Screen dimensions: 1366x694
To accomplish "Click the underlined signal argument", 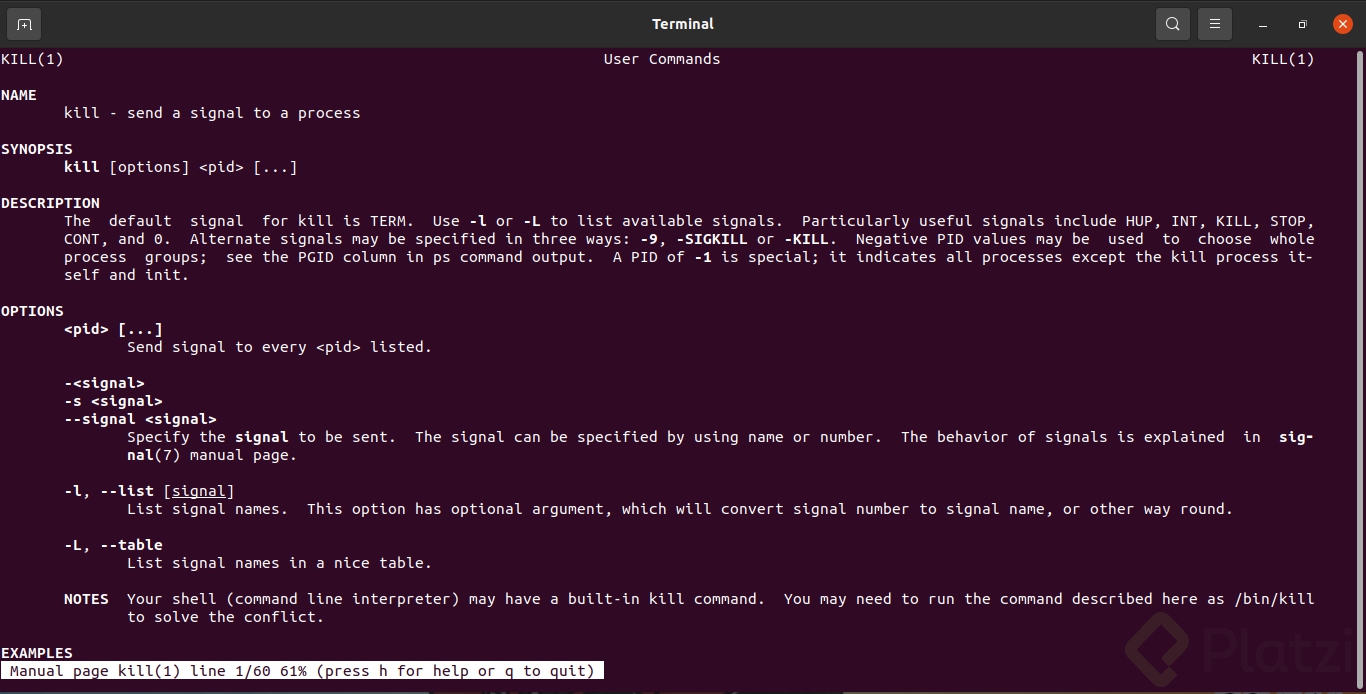I will [198, 491].
